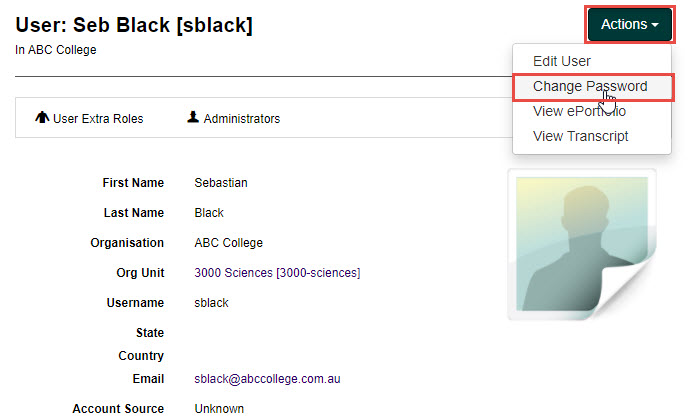The width and height of the screenshot is (691, 416).
Task: Click the Account Source value Unknown
Action: click(219, 409)
